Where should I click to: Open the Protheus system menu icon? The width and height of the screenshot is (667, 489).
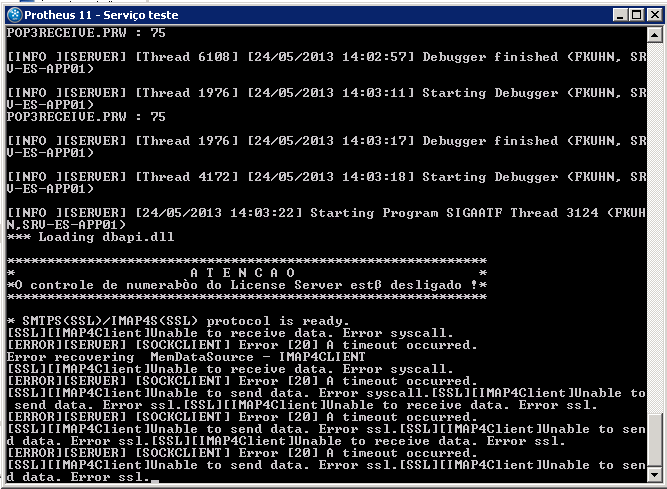click(14, 15)
